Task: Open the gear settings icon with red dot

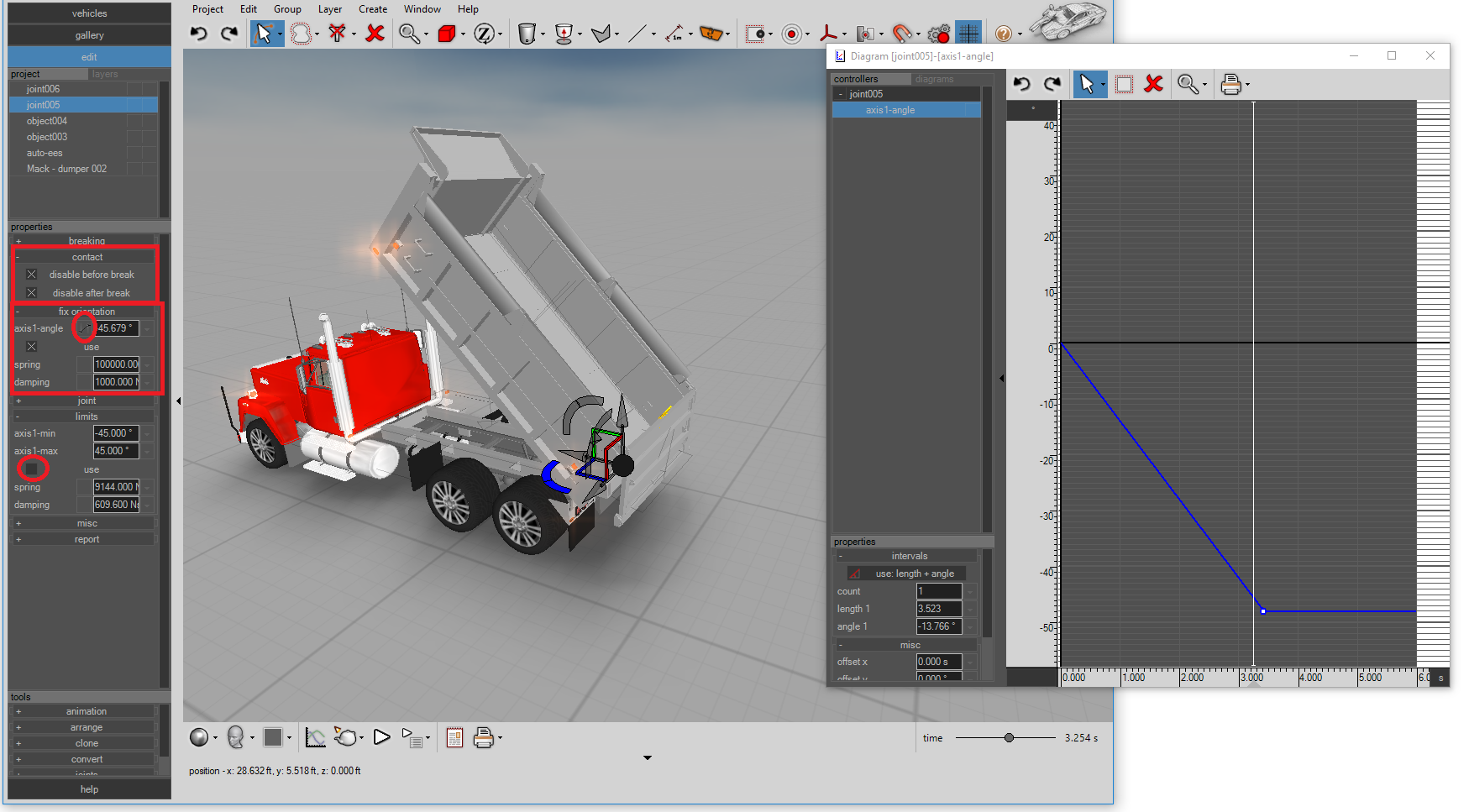Action: pyautogui.click(x=939, y=34)
